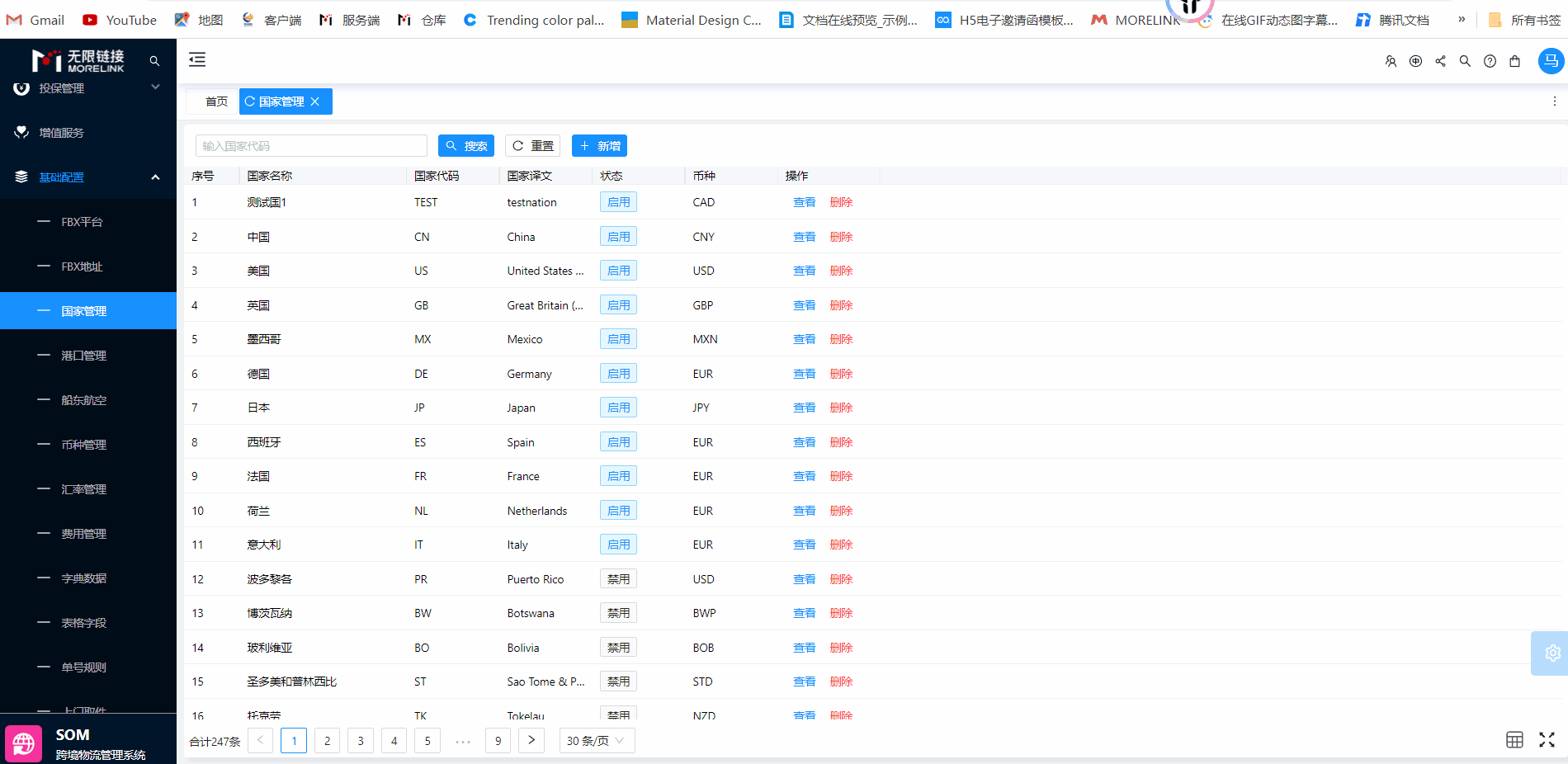Focus the 输入国家代码 search field
The image size is (1568, 764).
311,146
